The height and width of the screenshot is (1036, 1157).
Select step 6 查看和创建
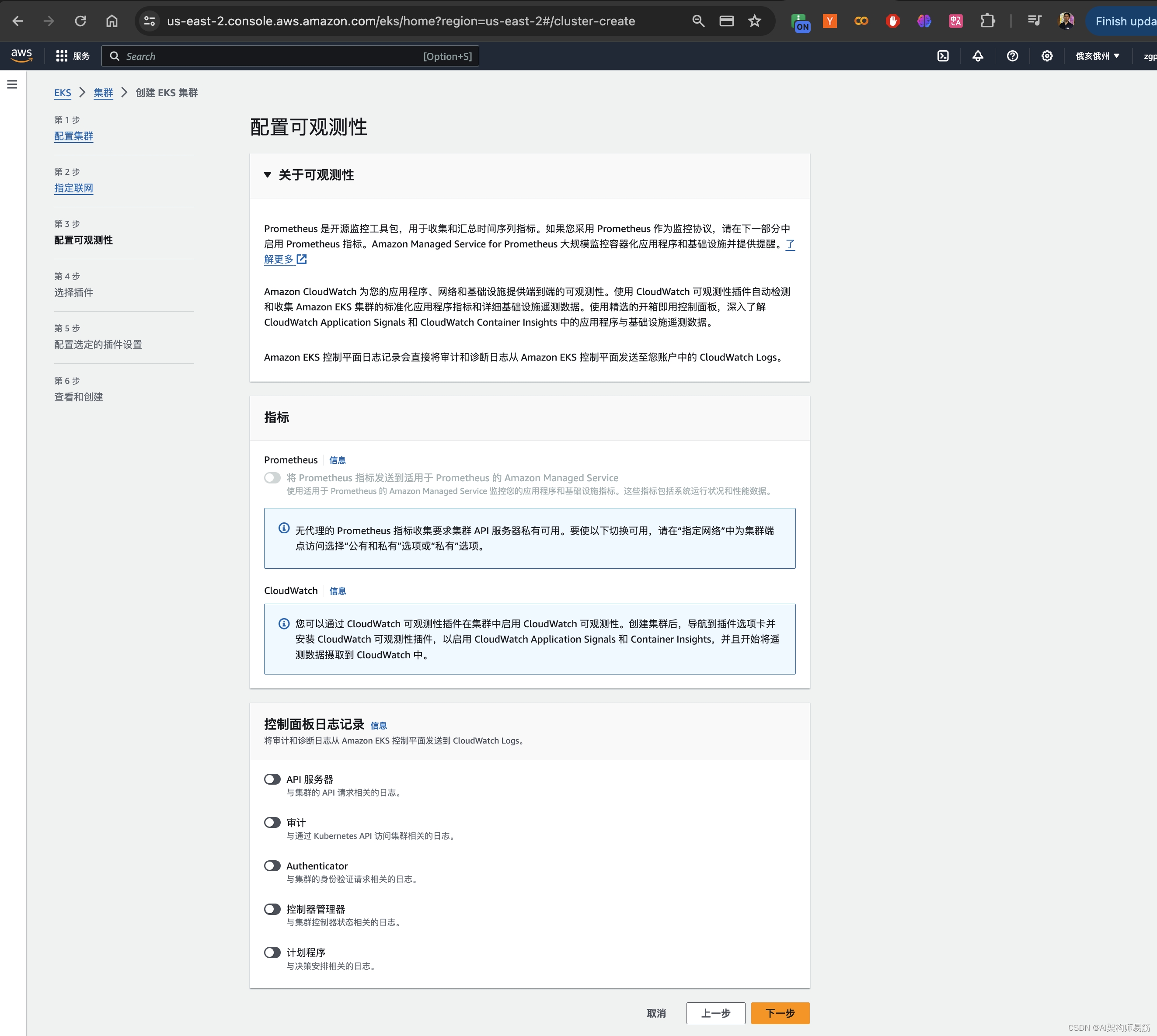coord(79,397)
